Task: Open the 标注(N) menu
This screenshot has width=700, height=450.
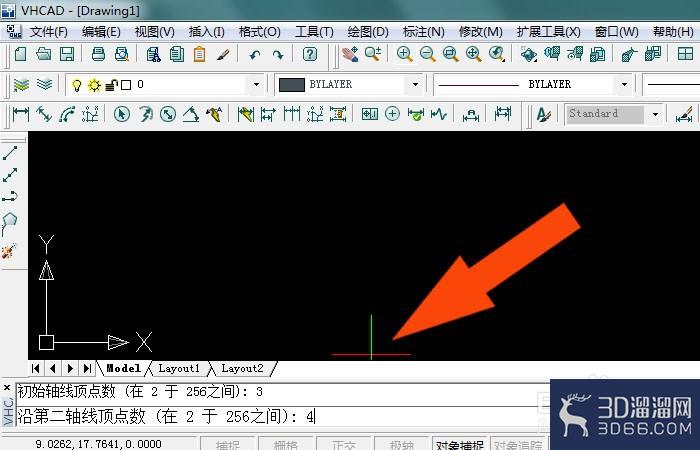Action: 423,32
